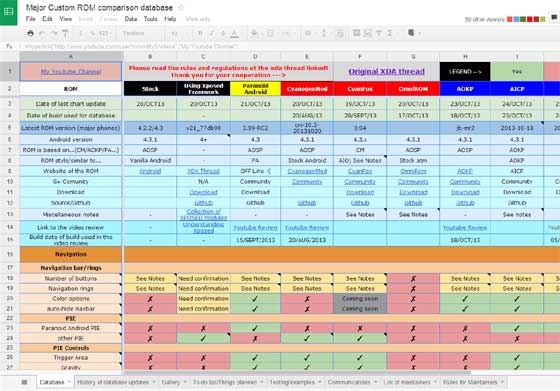Image resolution: width=560 pixels, height=391 pixels.
Task: Open the Rules for Maintainers tab arrow
Action: [x=502, y=382]
